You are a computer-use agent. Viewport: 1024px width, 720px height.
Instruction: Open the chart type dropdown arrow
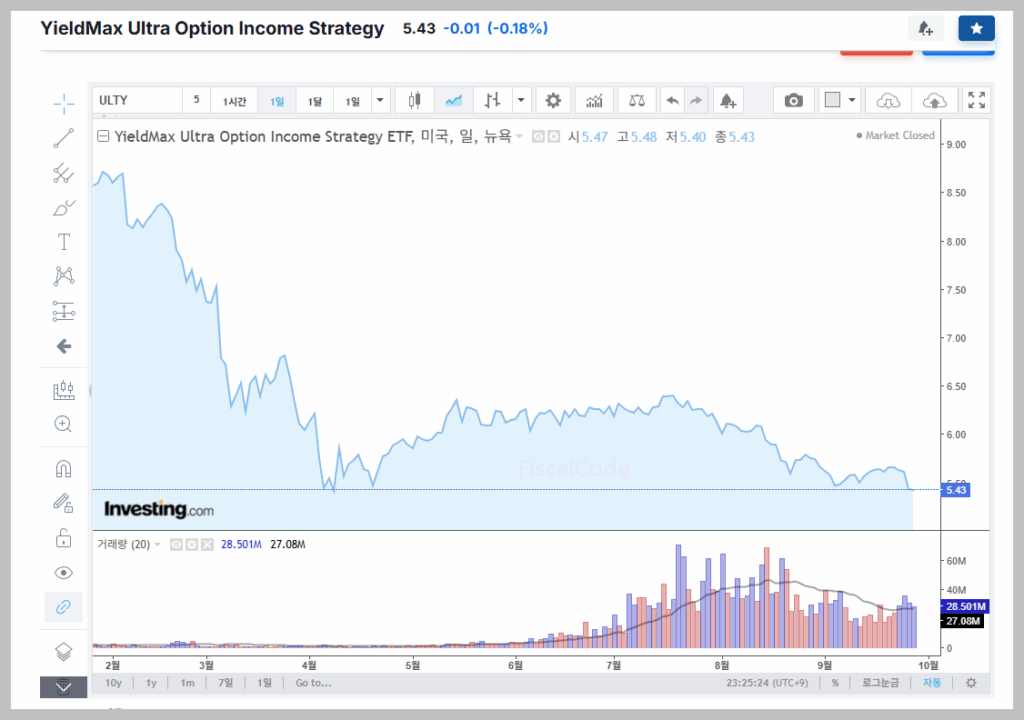click(x=521, y=100)
